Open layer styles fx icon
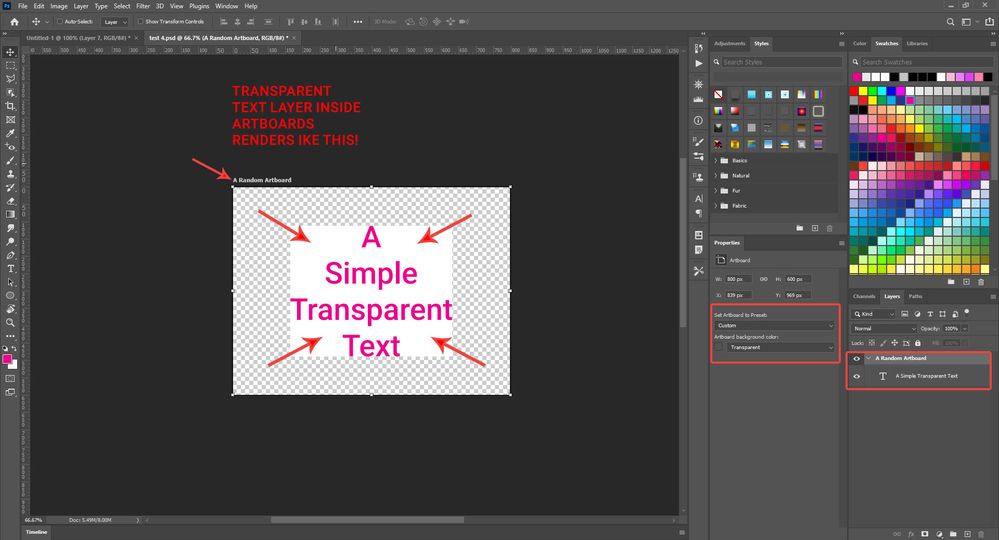 click(x=911, y=534)
